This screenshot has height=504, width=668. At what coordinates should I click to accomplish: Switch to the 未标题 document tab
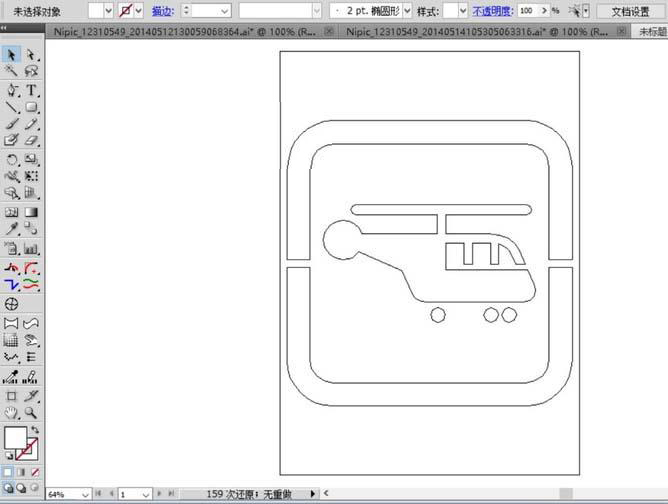click(x=651, y=32)
